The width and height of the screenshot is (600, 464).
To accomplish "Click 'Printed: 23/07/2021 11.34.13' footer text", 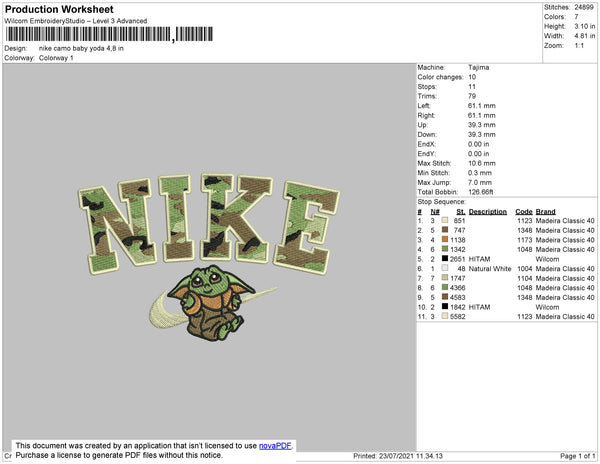I will pyautogui.click(x=398, y=456).
